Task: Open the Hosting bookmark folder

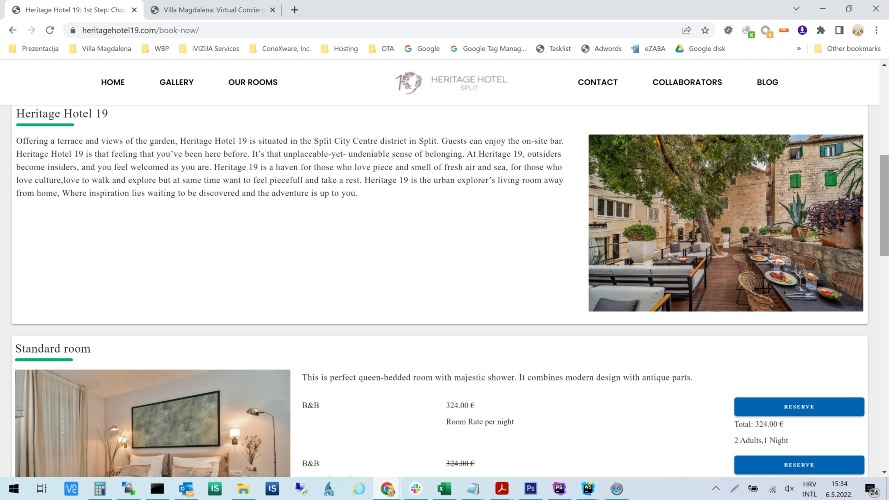Action: point(340,49)
